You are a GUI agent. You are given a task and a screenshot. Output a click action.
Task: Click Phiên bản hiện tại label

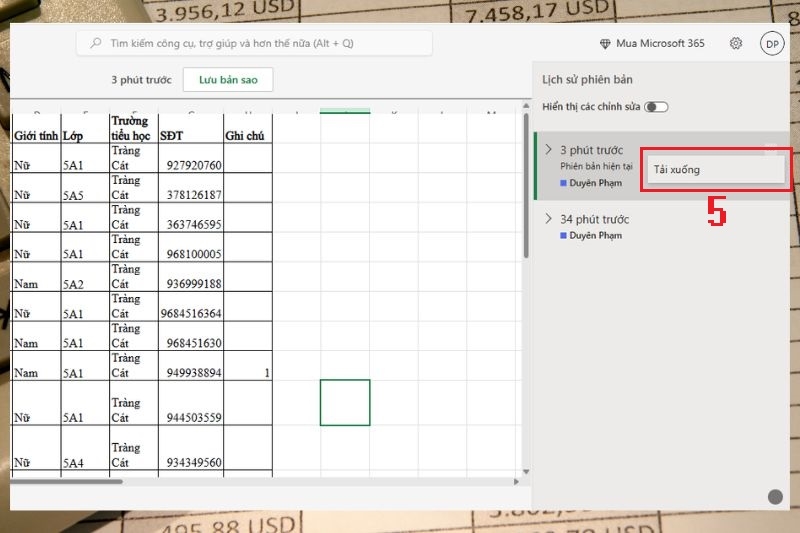[x=596, y=166]
